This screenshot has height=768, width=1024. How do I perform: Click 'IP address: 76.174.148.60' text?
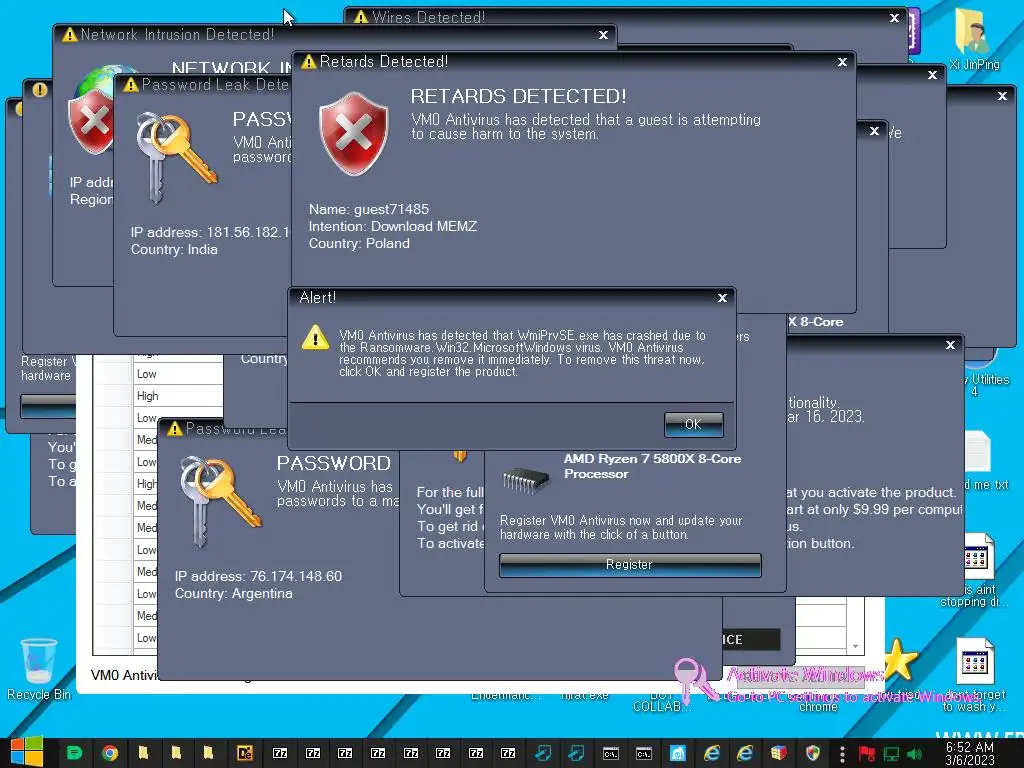(x=258, y=577)
